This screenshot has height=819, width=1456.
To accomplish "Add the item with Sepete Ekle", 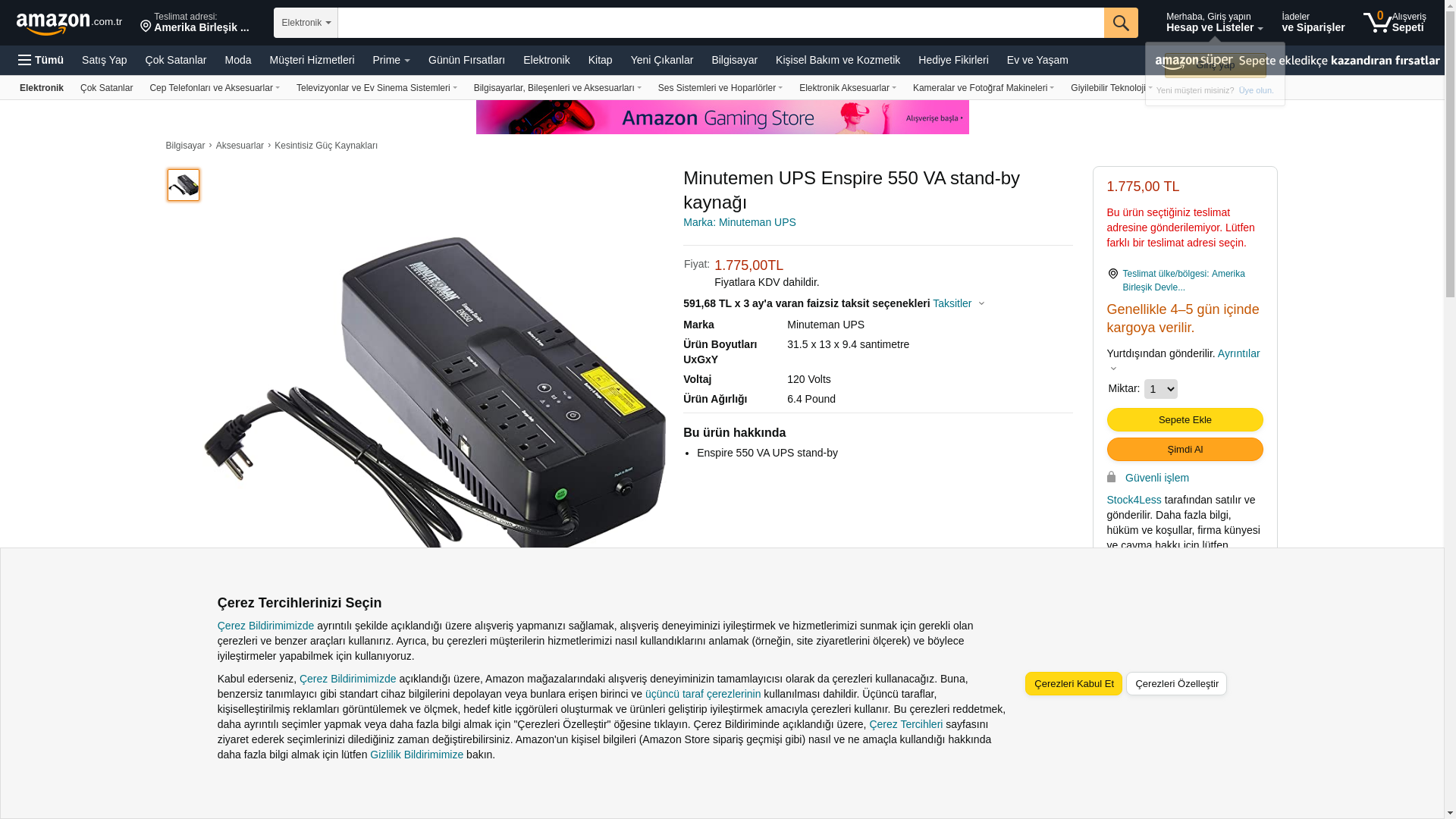I will [x=1185, y=419].
